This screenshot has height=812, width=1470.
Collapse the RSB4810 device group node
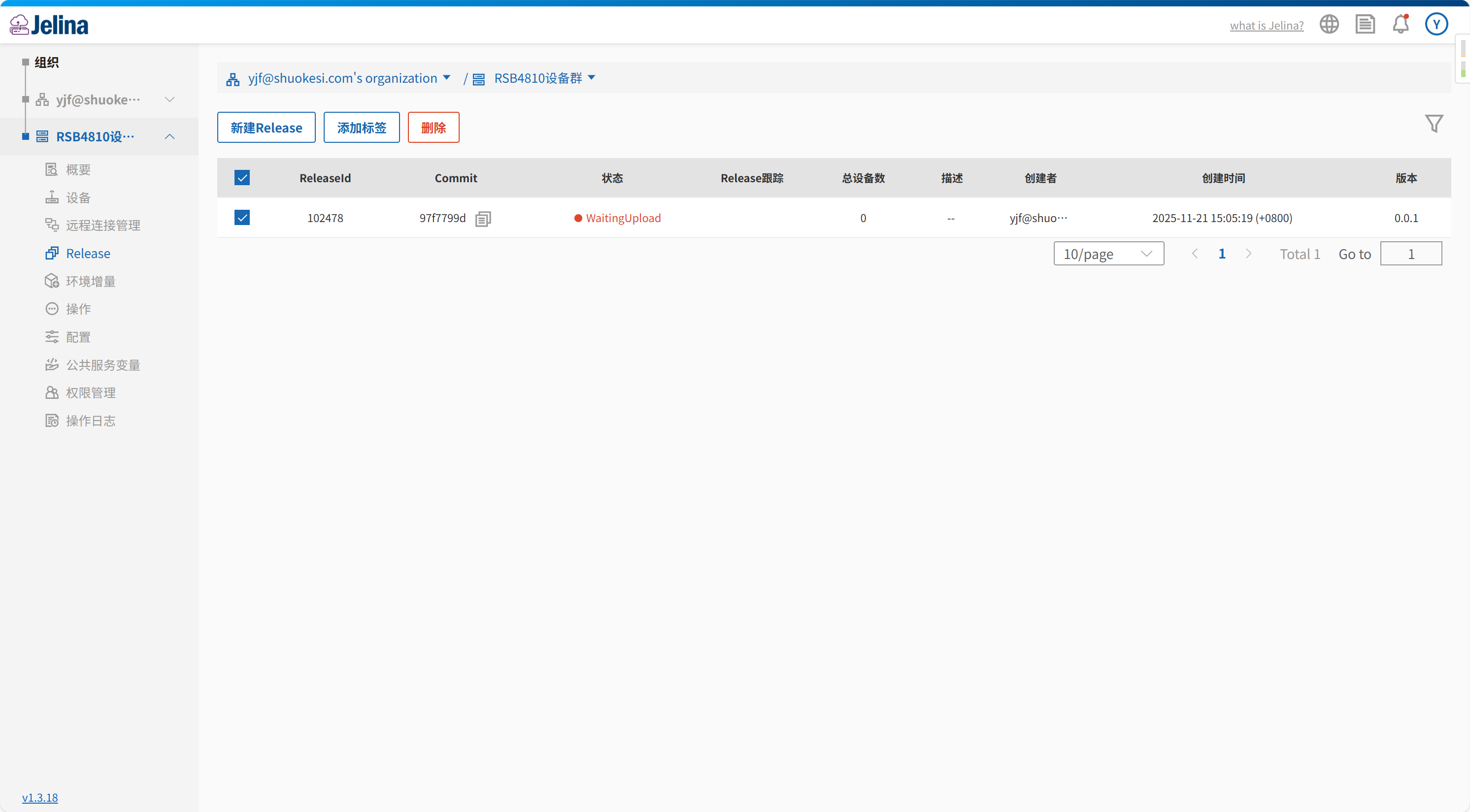(x=169, y=137)
